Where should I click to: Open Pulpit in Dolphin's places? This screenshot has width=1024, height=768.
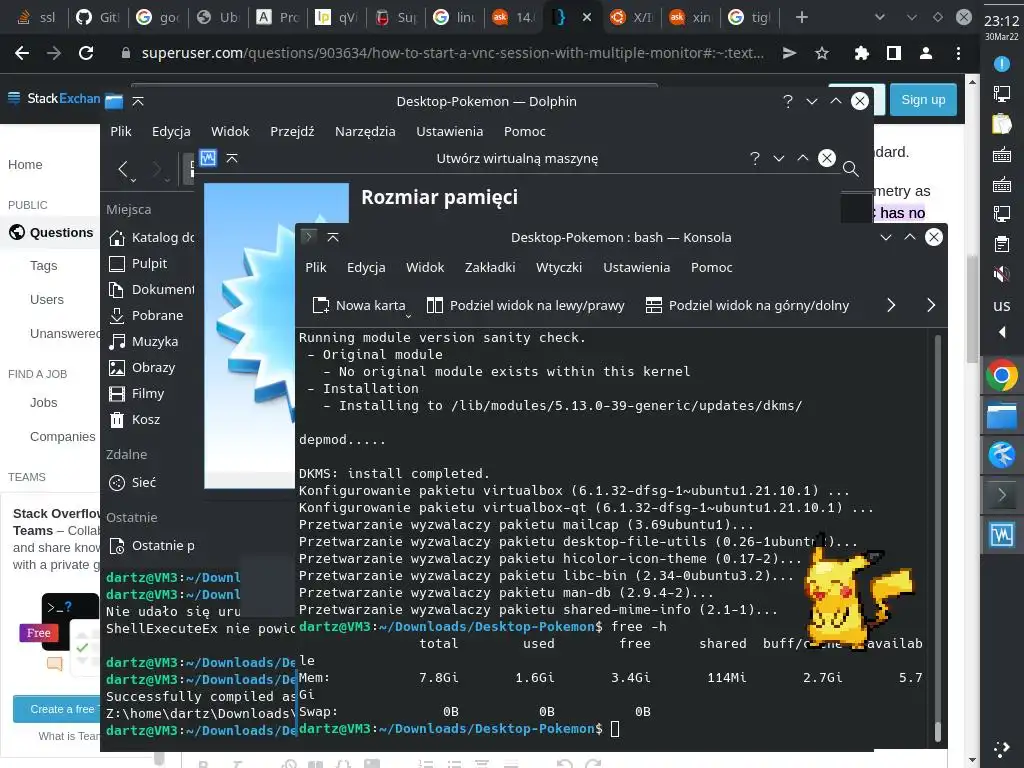[x=151, y=263]
